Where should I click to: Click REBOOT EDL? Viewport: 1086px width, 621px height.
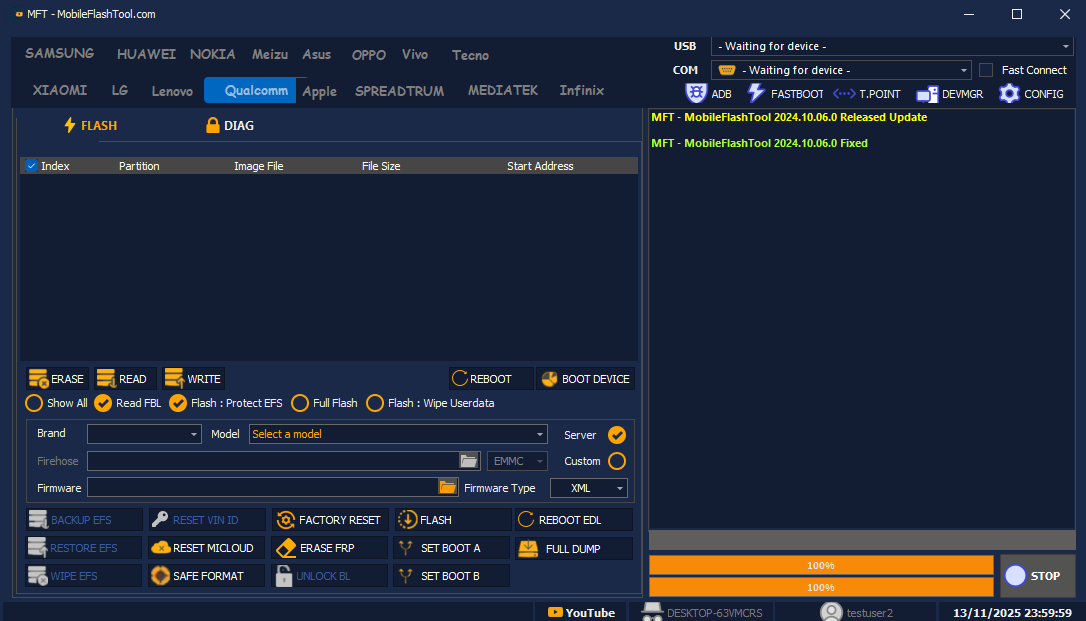click(574, 520)
